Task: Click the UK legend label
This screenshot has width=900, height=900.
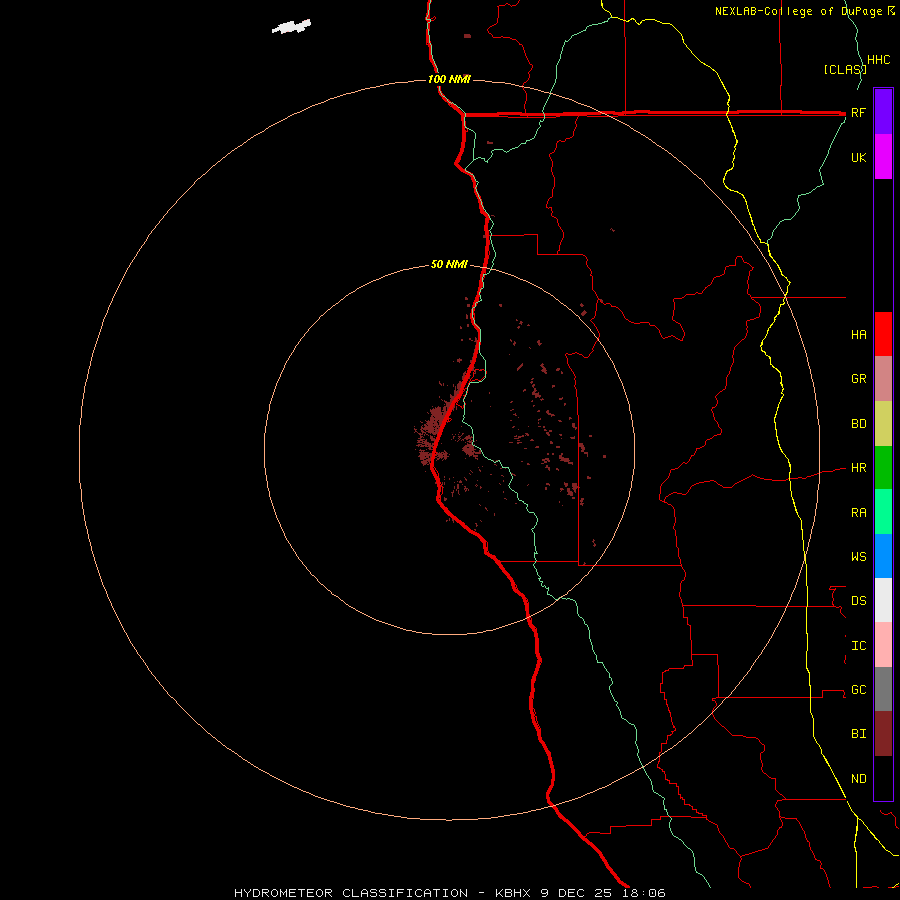Action: (x=859, y=157)
